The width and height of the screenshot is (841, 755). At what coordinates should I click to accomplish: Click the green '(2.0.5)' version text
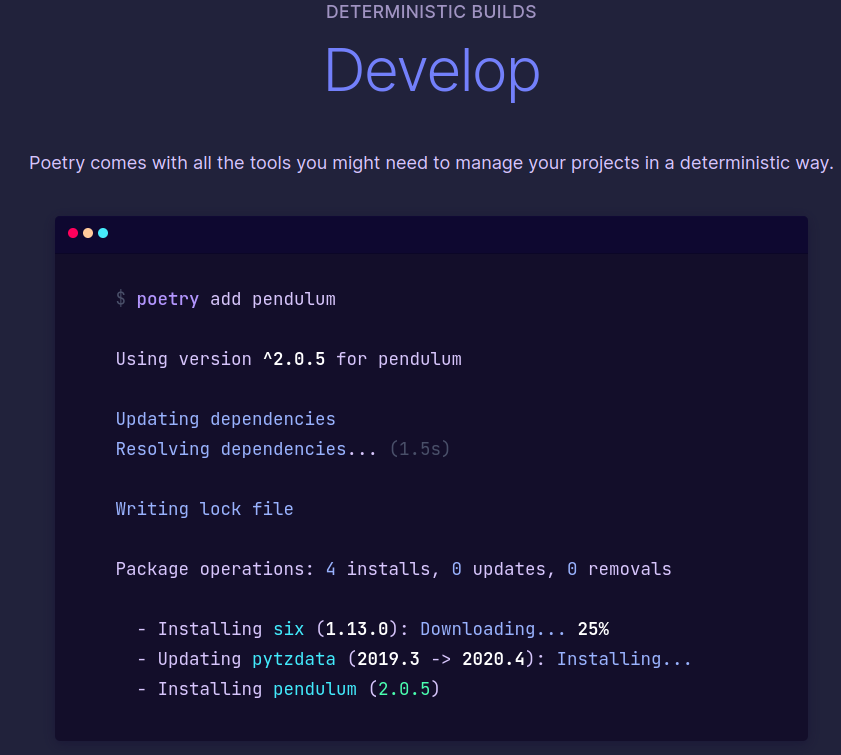click(x=404, y=689)
